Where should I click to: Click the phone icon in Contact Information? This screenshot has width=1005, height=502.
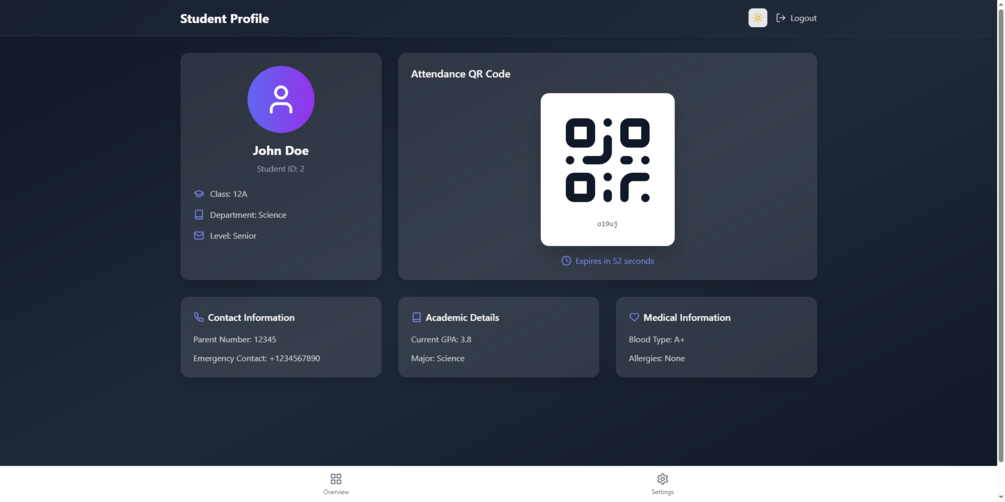199,317
